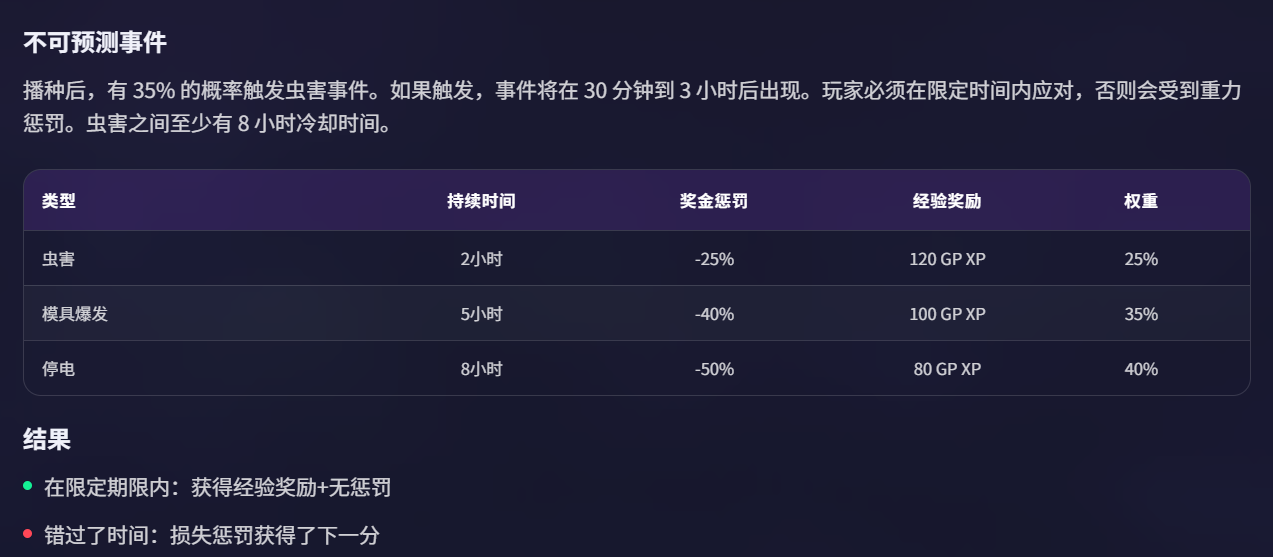This screenshot has width=1273, height=557.
Task: Click the 在限定期限内 result line
Action: coord(217,488)
